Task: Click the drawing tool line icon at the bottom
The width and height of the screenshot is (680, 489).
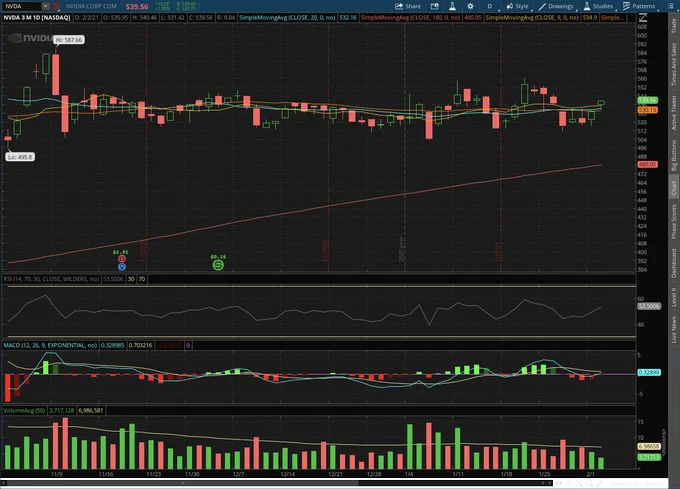Action: pos(599,483)
